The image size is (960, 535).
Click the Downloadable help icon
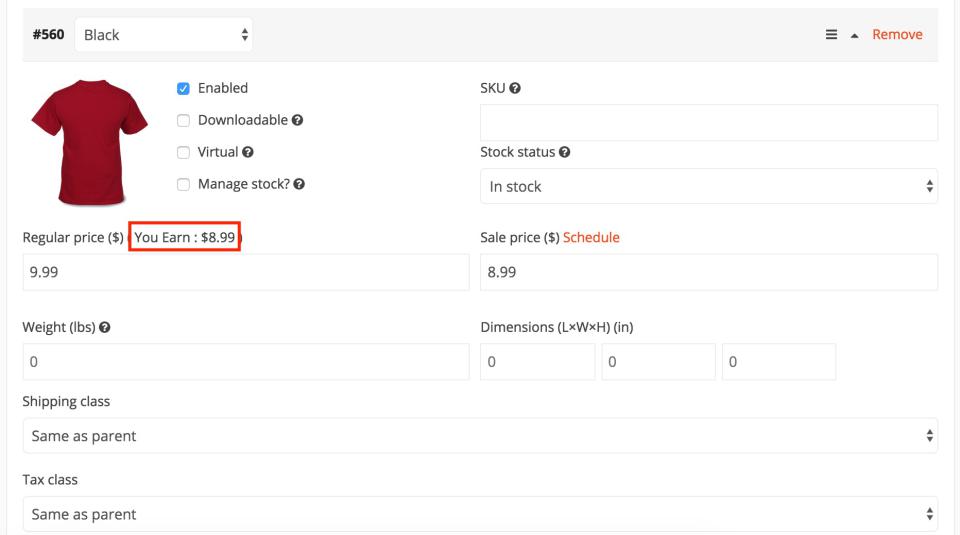[298, 121]
